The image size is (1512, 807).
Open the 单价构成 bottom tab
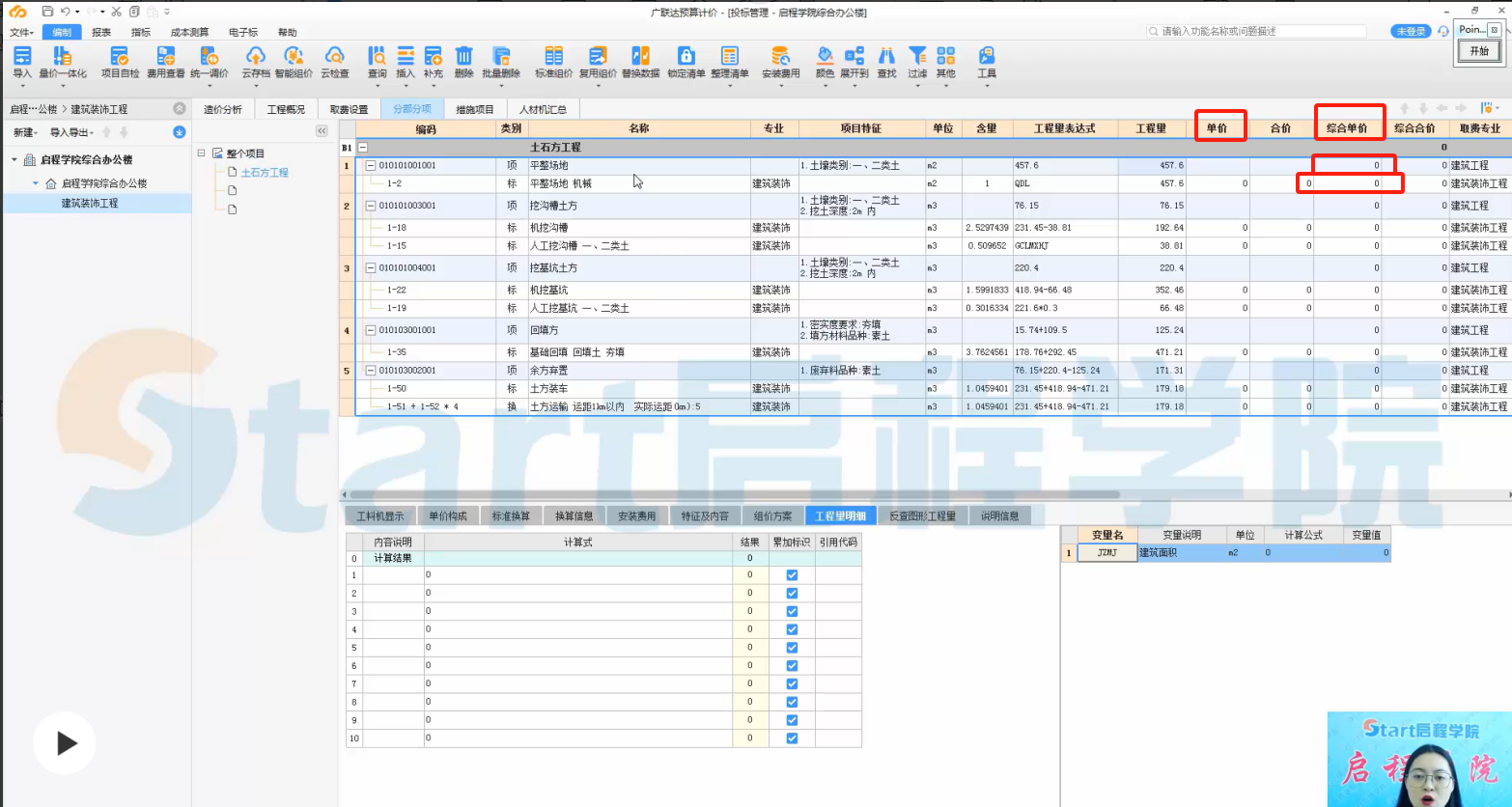coord(448,515)
